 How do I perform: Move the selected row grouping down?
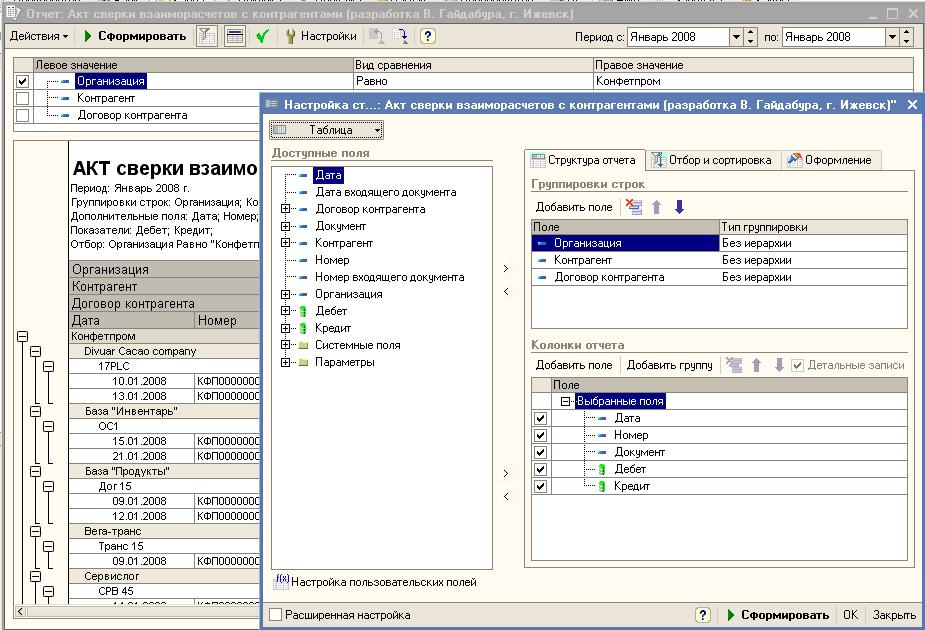click(679, 207)
